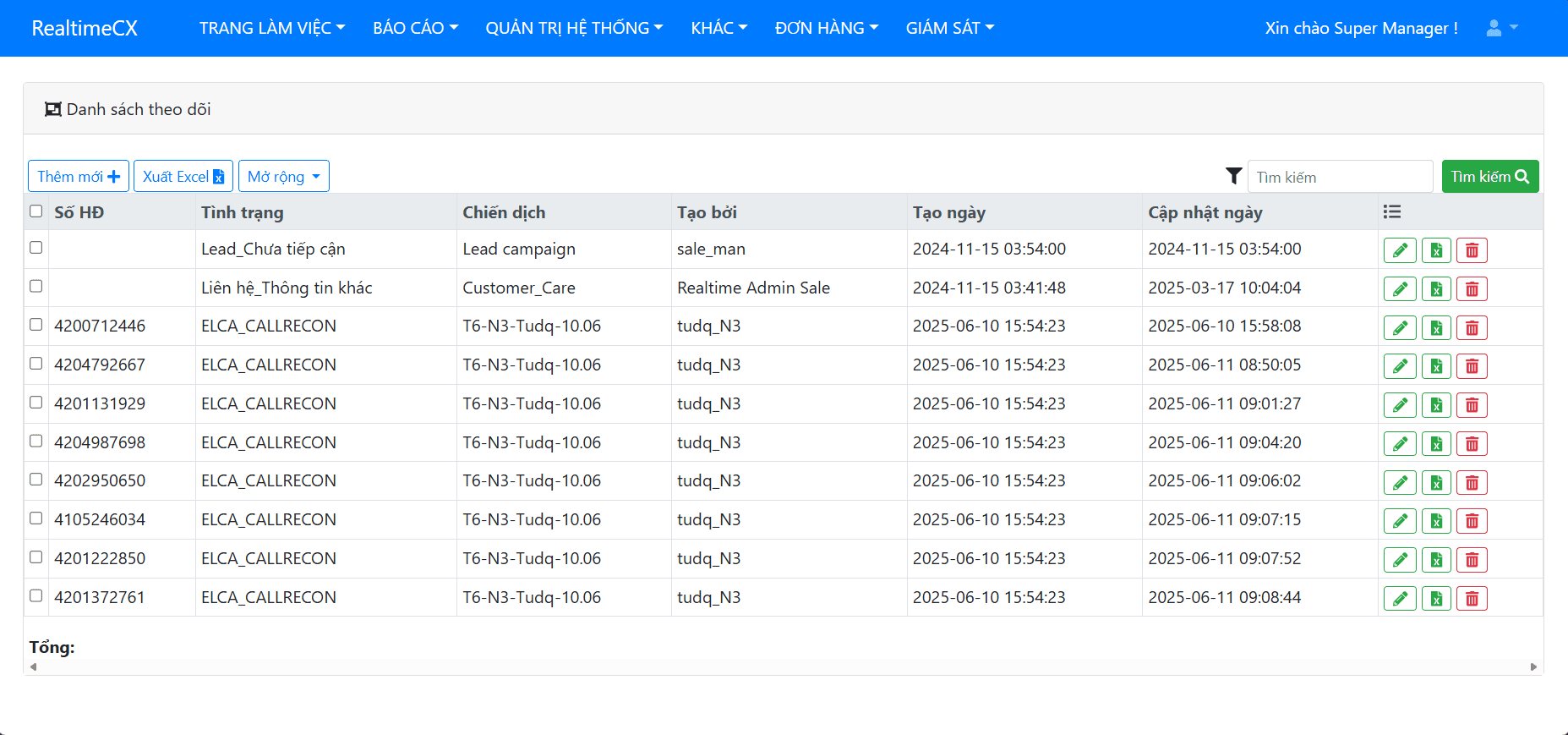Expand the Mở rộng dropdown
The height and width of the screenshot is (735, 1568).
(x=283, y=176)
